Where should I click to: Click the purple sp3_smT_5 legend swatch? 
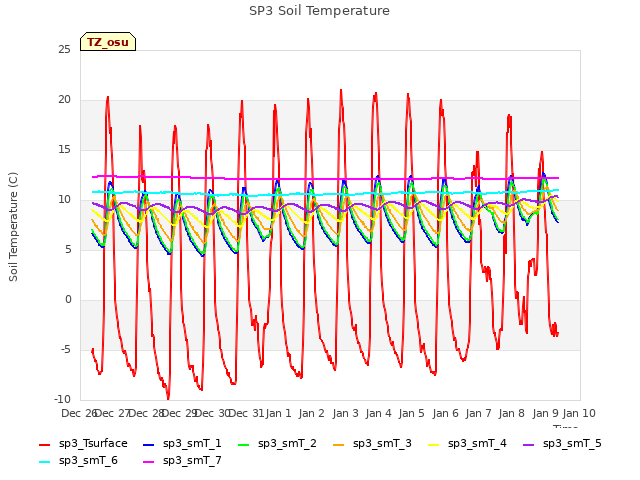coord(529,444)
